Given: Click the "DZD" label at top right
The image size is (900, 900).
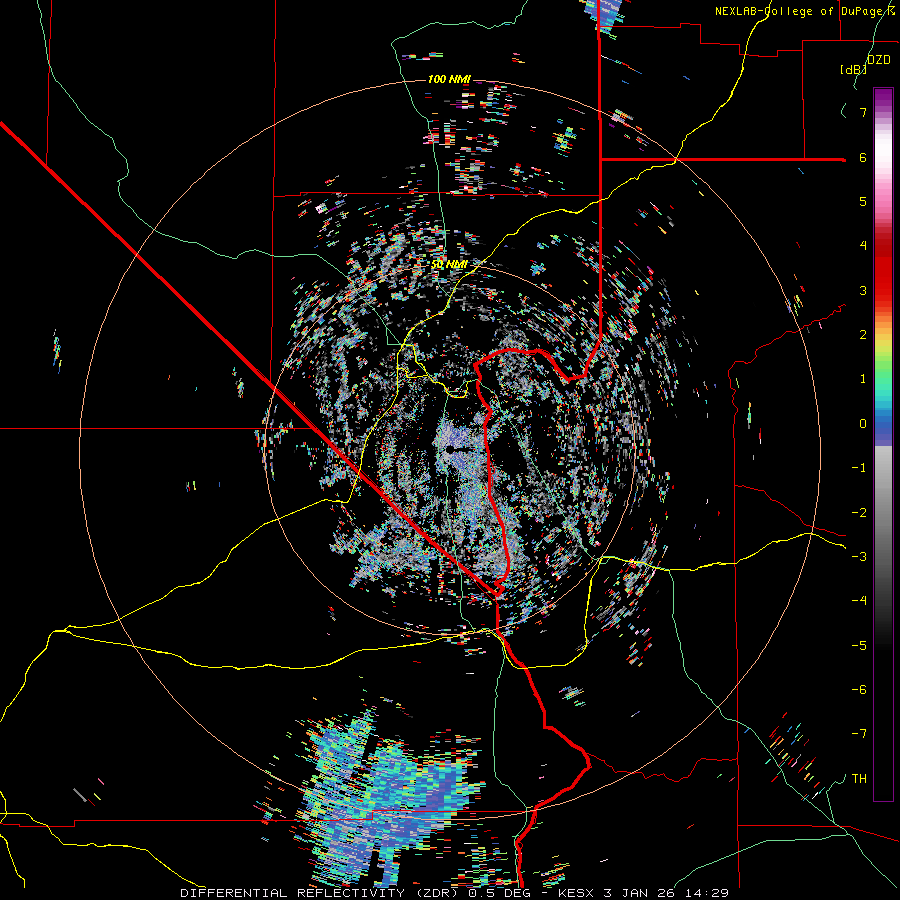Looking at the screenshot, I should (879, 60).
